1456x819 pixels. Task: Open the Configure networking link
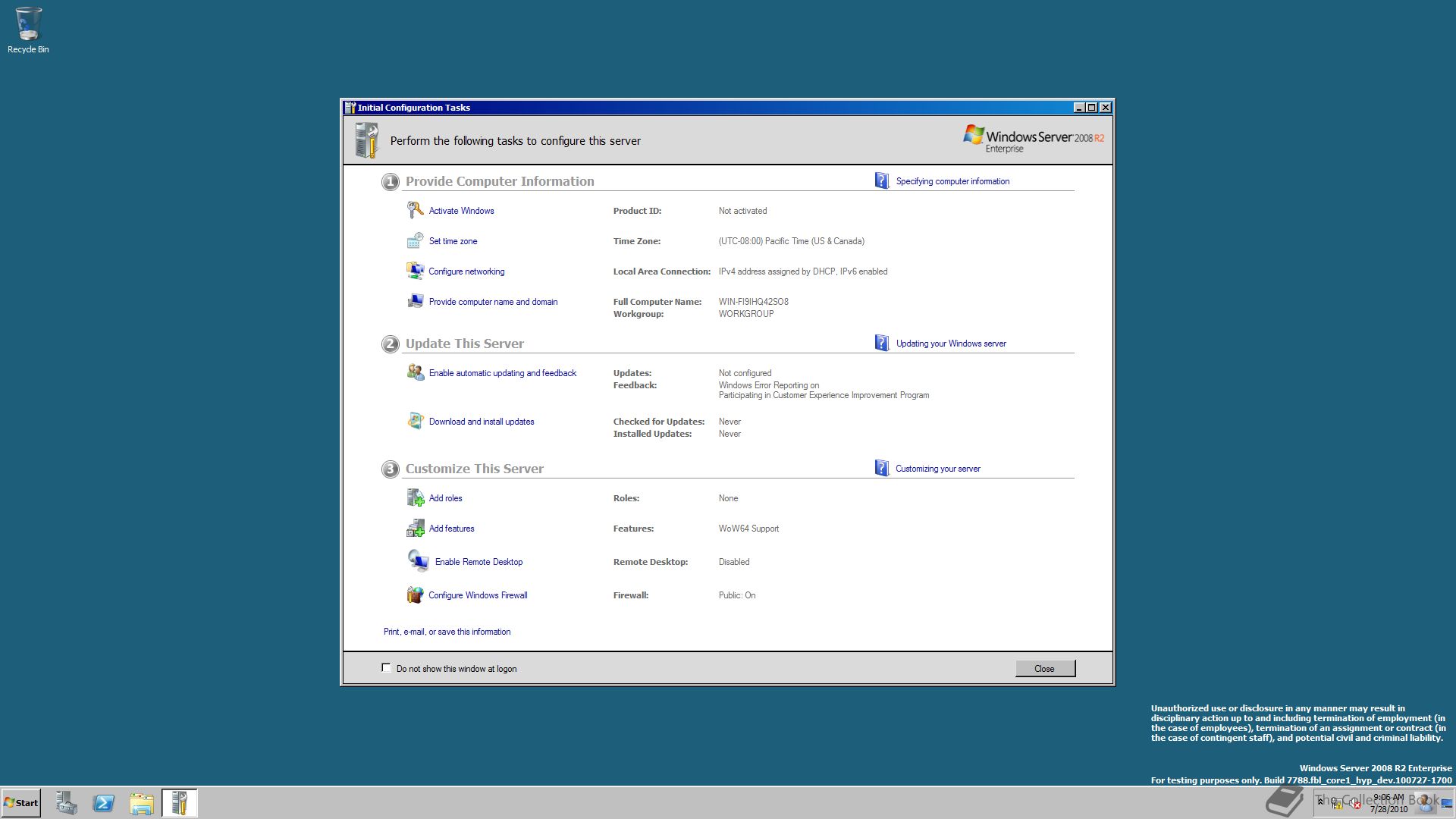pyautogui.click(x=466, y=271)
